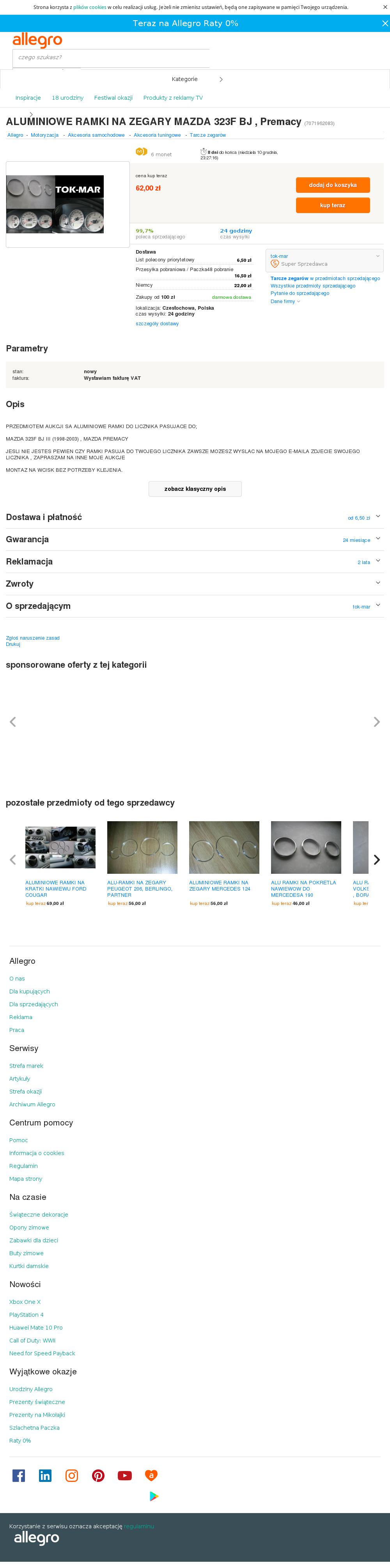Open the LinkedIn social icon
Image resolution: width=390 pixels, height=1568 pixels.
point(45,1475)
